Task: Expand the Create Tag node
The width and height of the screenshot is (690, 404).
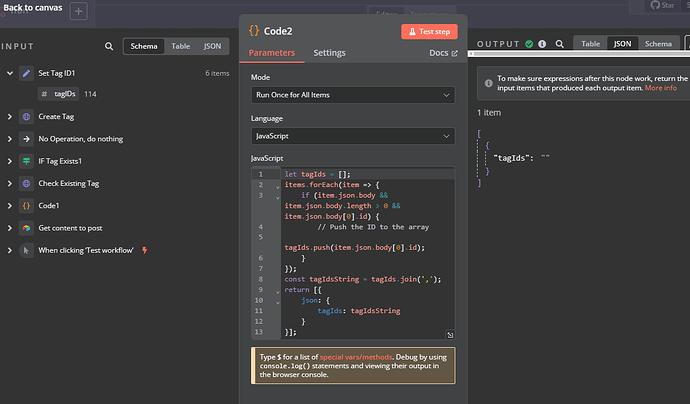Action: pos(10,117)
